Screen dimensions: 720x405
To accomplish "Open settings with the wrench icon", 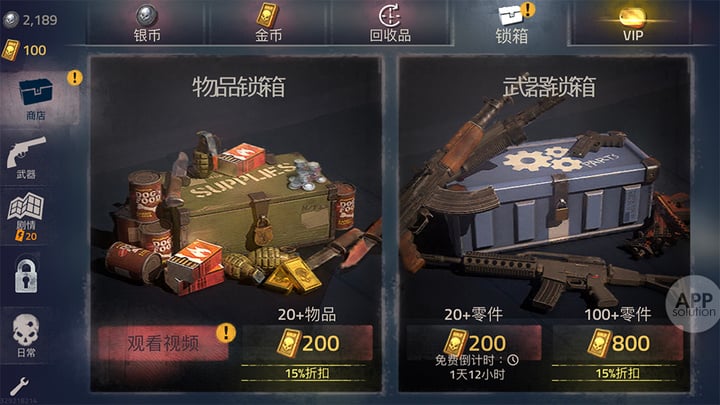I will (x=19, y=387).
